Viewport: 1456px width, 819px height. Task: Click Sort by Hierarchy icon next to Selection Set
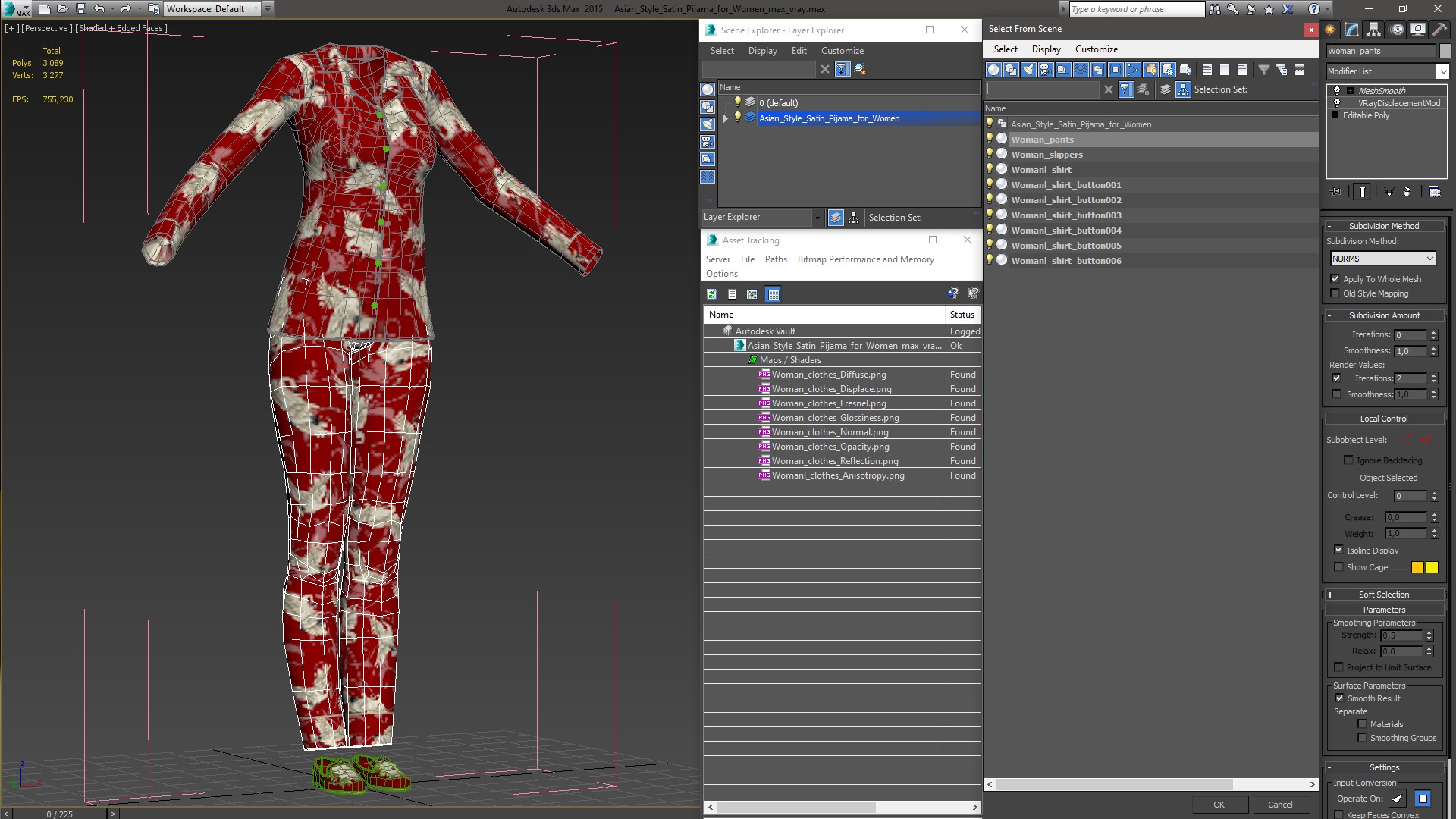(1183, 89)
